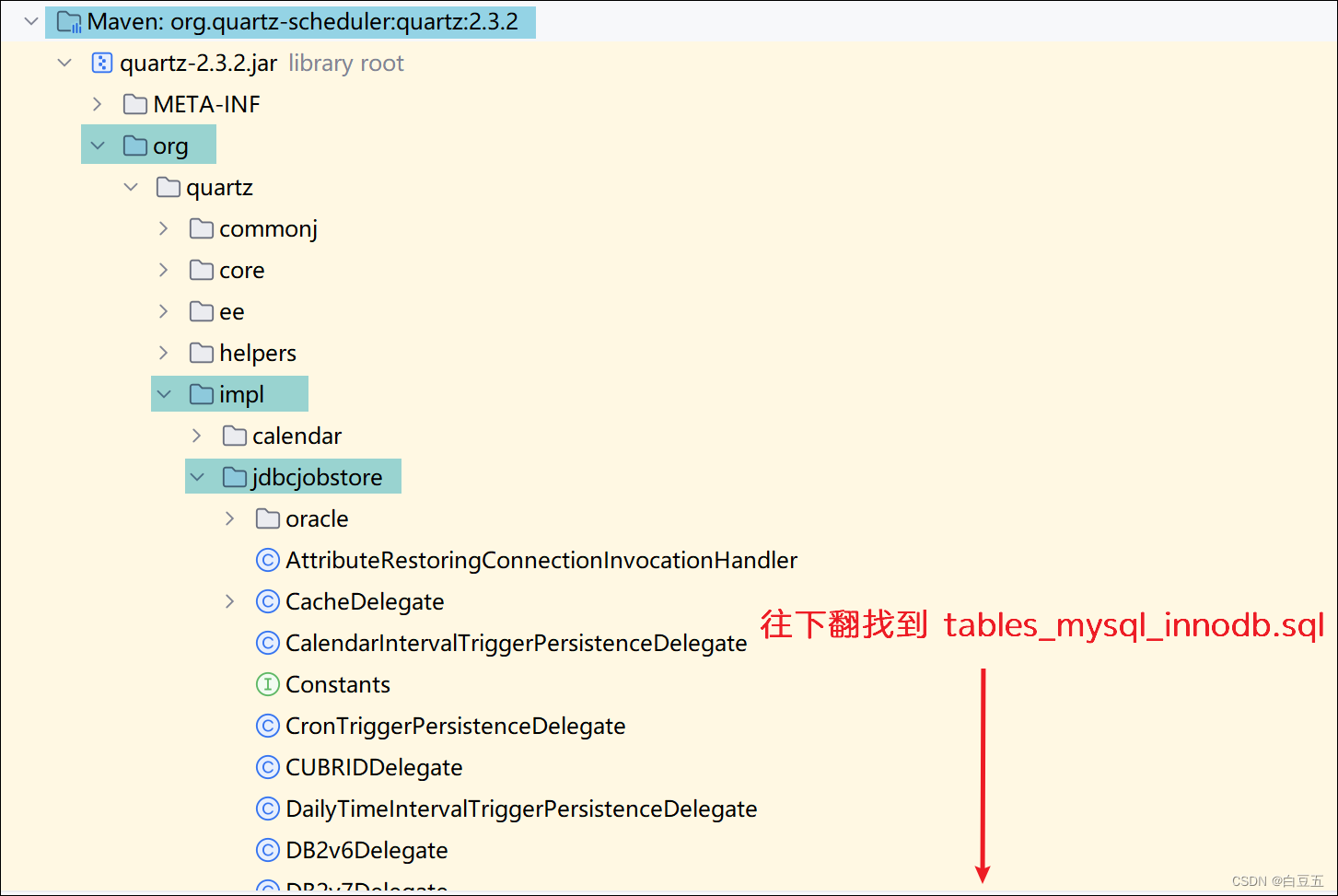Screen dimensions: 1338x896
Task: Open the CUBRIDDelegate class
Action: click(374, 767)
